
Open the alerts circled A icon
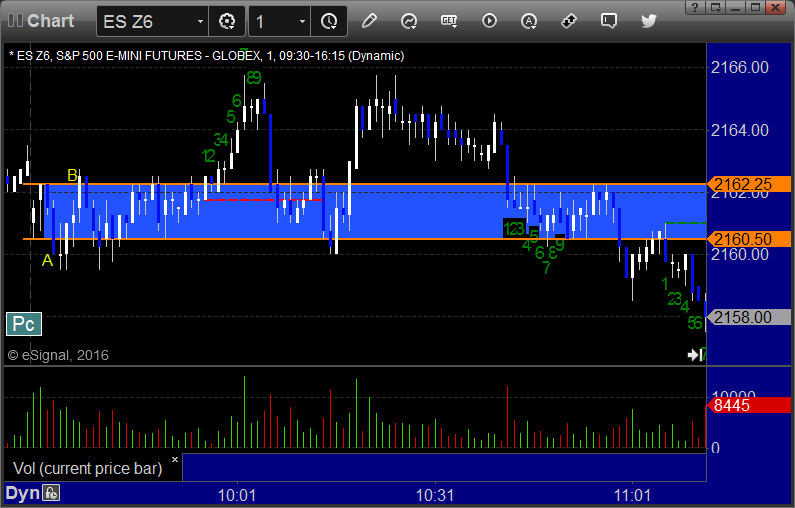coord(529,21)
